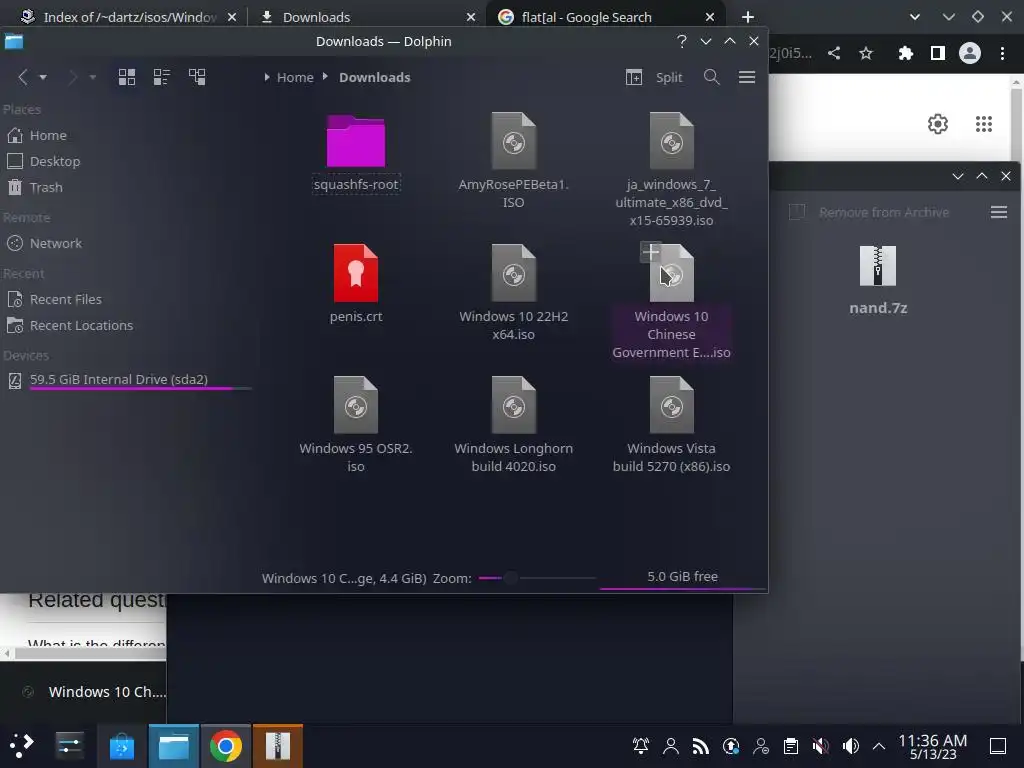Image resolution: width=1024 pixels, height=768 pixels.
Task: Select Windows Vista build 5270 iso file
Action: (671, 424)
